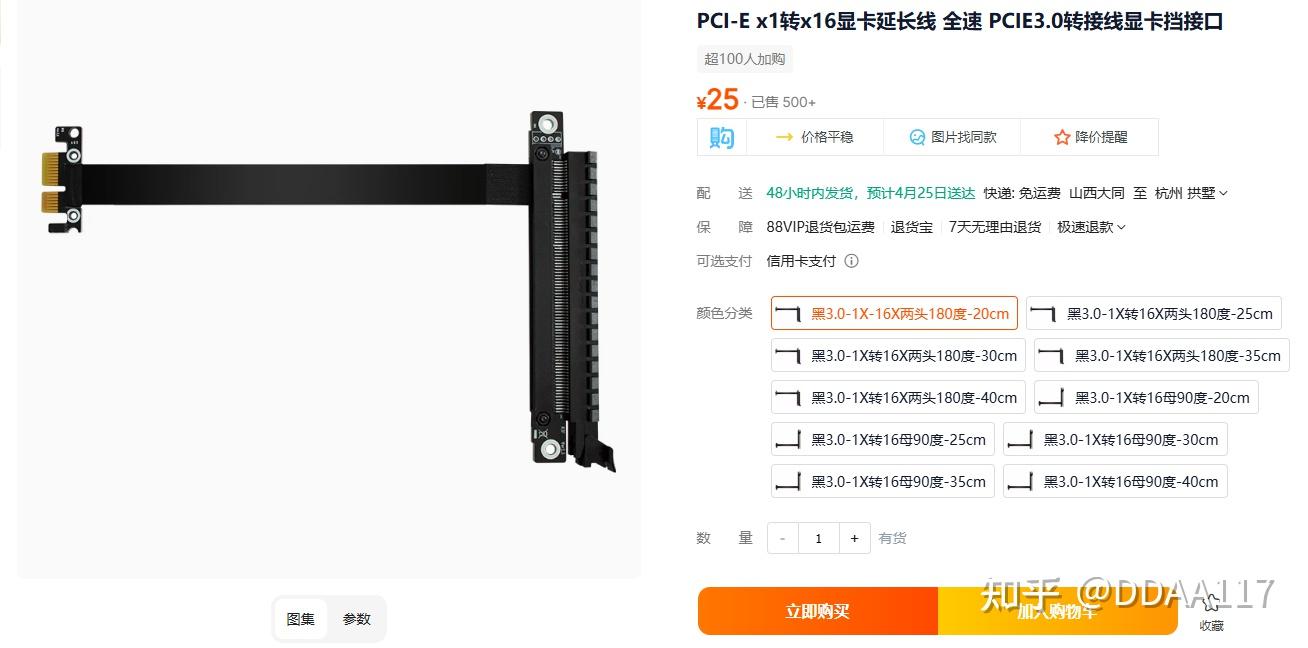This screenshot has height=648, width=1308.
Task: Increase quantity with the plus button
Action: [x=854, y=538]
